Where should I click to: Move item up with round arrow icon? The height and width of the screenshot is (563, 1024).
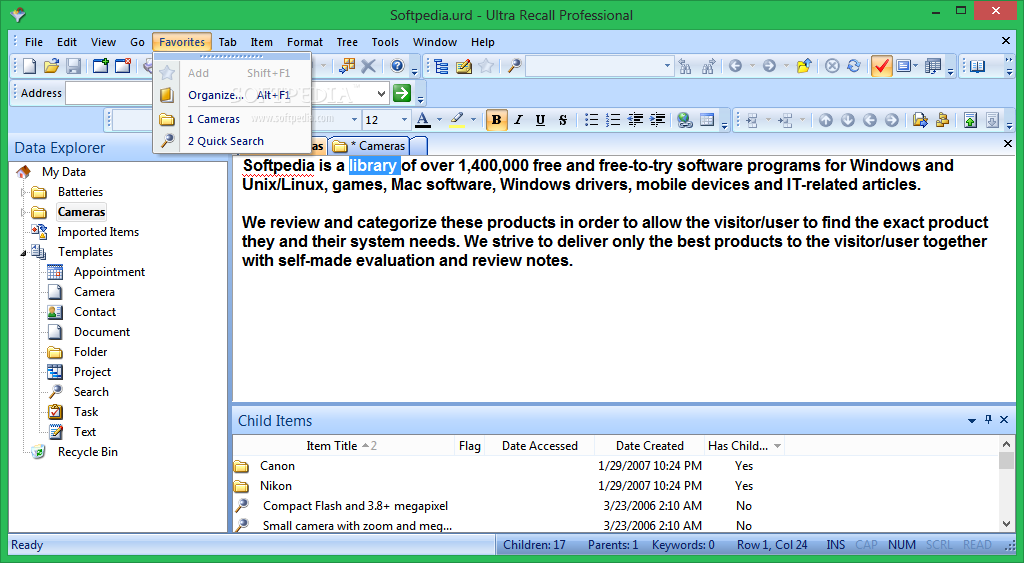(826, 120)
